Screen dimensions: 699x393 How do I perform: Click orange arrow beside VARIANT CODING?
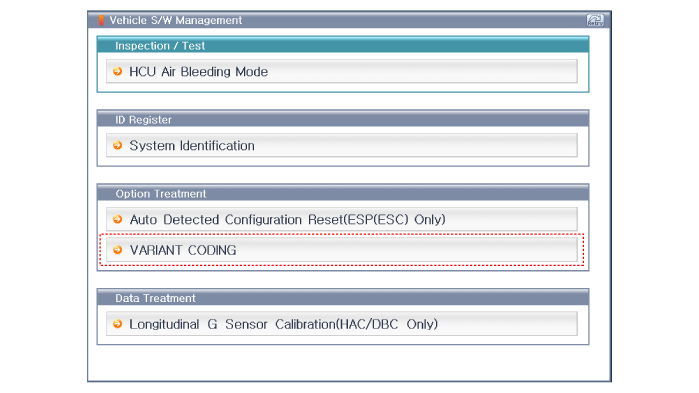coord(118,250)
